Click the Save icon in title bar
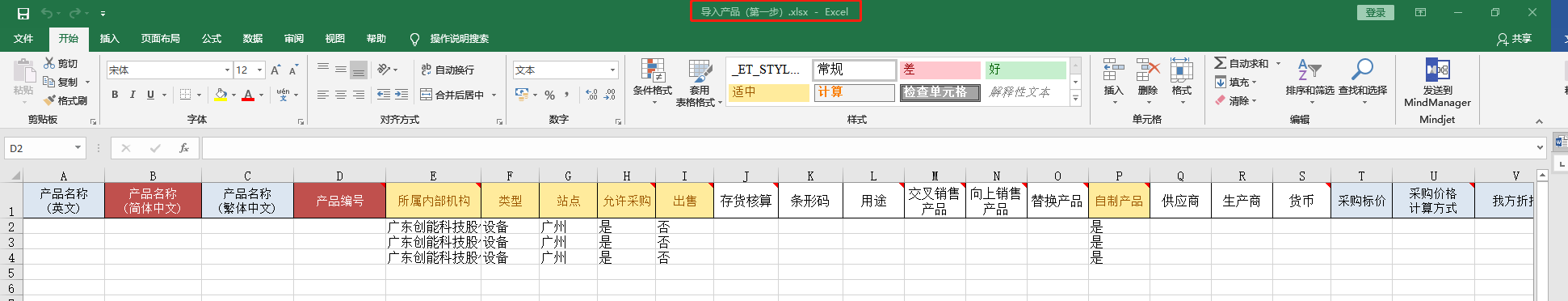This screenshot has height=301, width=1568. 23,13
